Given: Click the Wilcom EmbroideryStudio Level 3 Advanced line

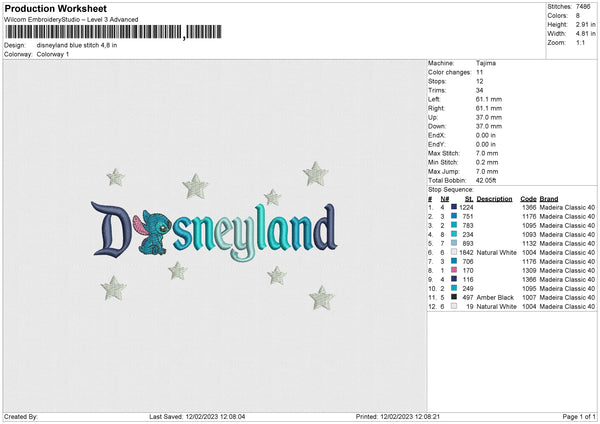Looking at the screenshot, I should click(71, 20).
